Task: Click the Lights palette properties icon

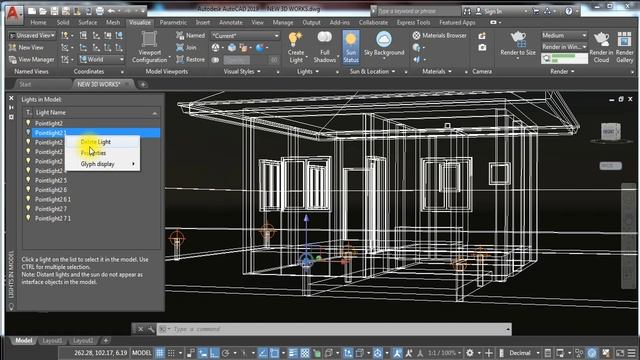Action: click(x=11, y=117)
